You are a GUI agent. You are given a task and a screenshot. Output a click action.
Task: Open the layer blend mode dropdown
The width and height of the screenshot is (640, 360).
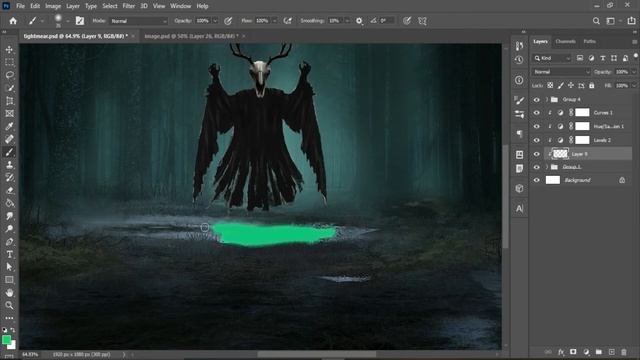pyautogui.click(x=561, y=72)
